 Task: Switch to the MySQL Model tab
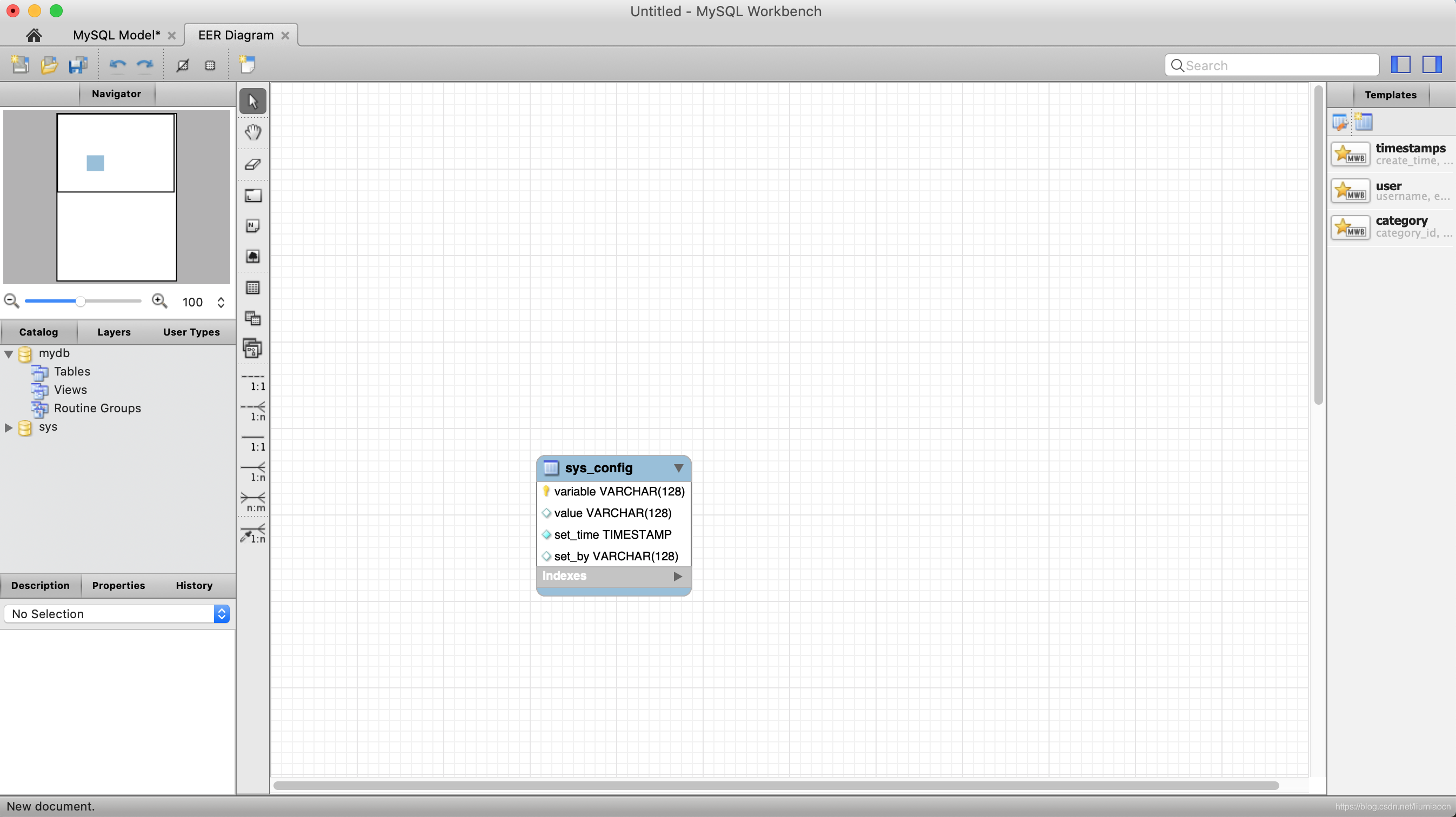click(116, 35)
